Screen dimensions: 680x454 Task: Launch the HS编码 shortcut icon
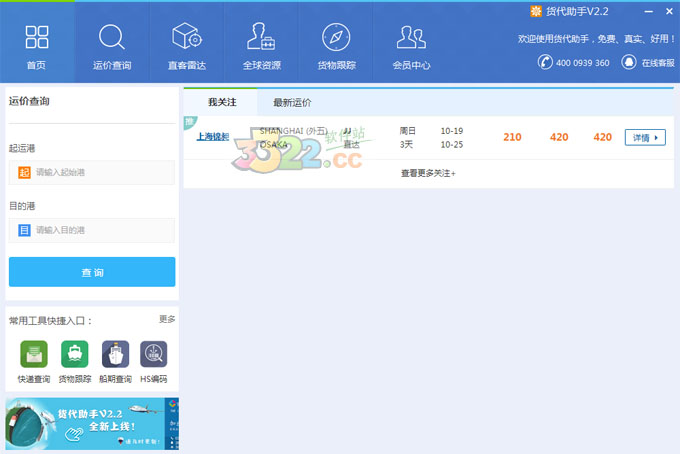click(154, 354)
